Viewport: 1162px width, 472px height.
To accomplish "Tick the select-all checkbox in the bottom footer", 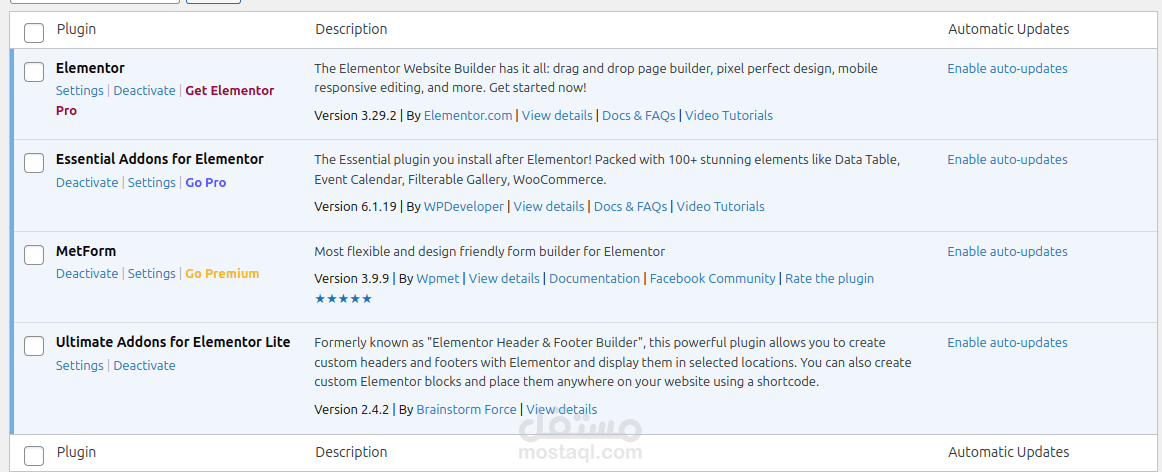I will click(x=33, y=456).
